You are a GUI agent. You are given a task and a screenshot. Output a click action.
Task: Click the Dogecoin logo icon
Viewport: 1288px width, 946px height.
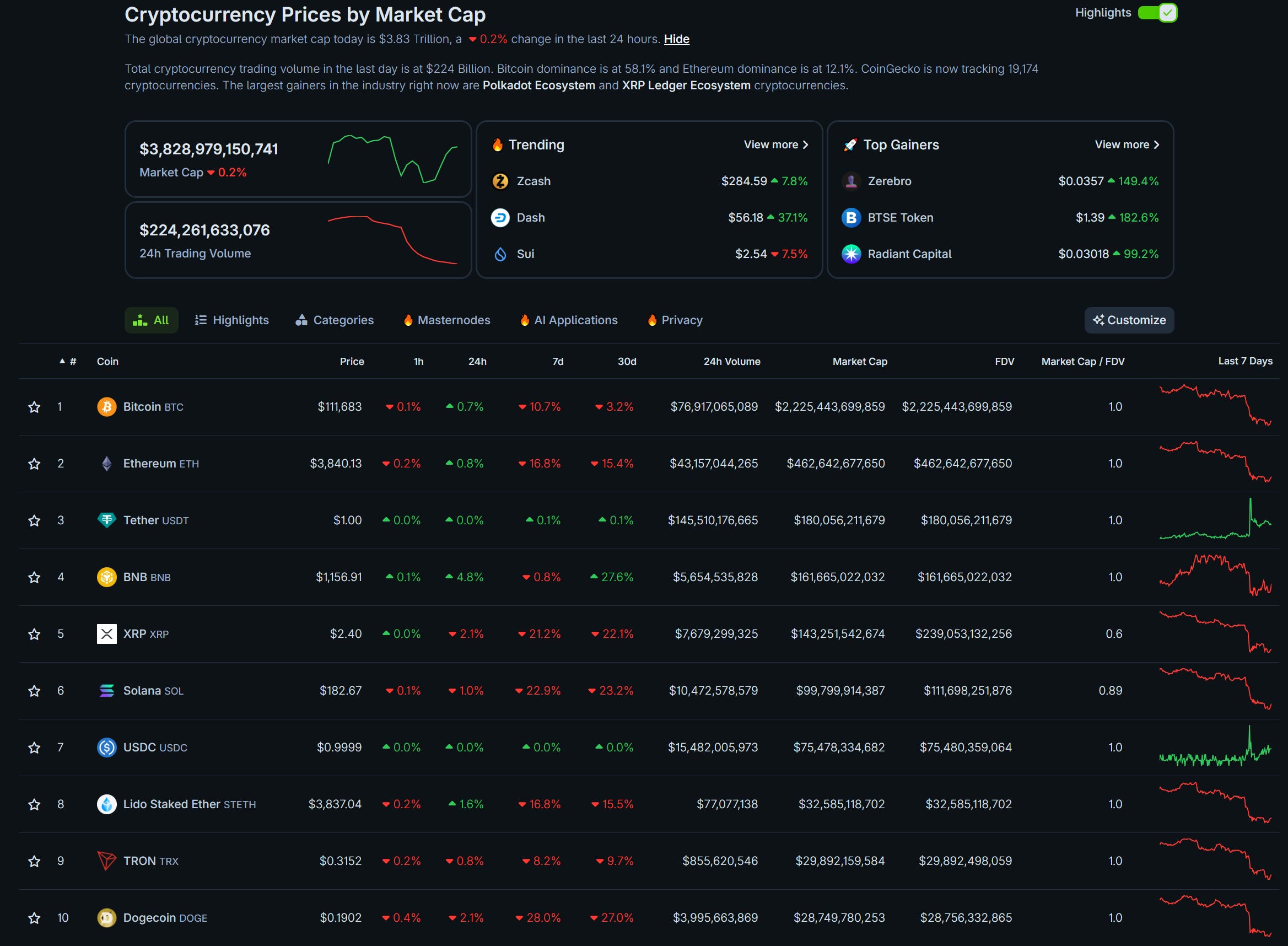(106, 917)
